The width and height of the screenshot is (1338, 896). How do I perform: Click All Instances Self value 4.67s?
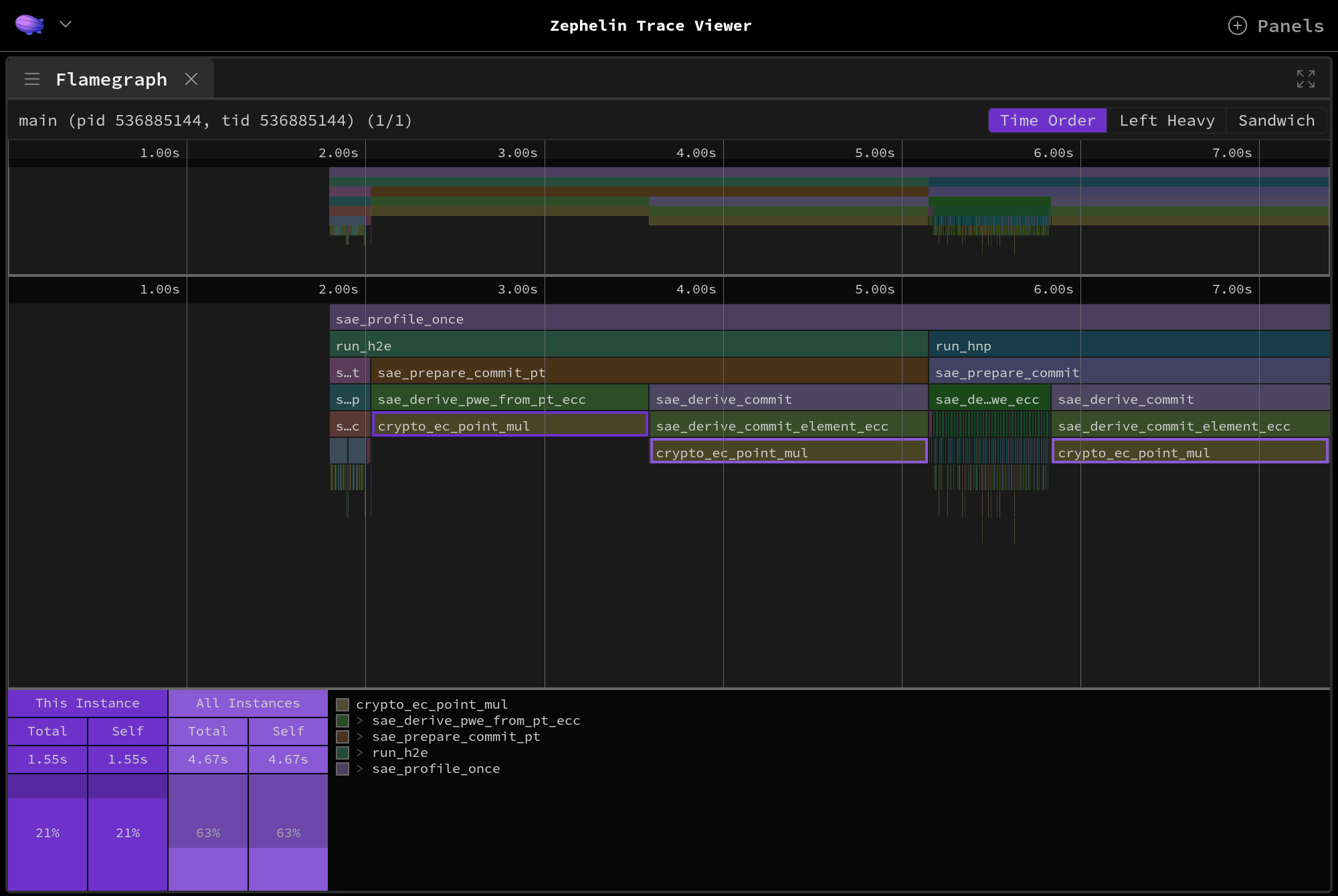[288, 759]
